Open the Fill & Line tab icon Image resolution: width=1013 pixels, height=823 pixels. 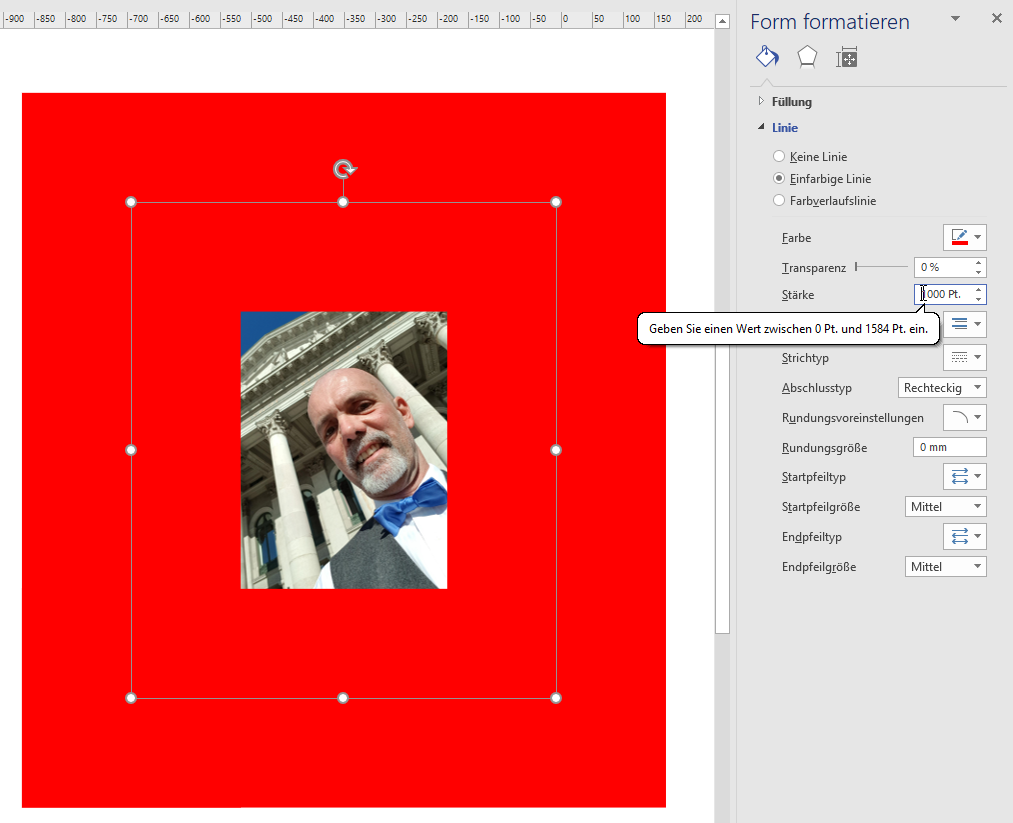(767, 57)
